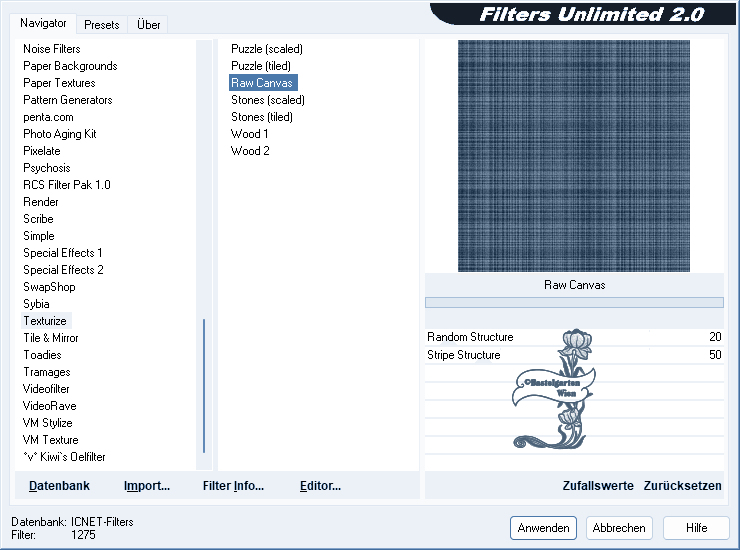The width and height of the screenshot is (740, 550).
Task: Click the Anwenden button
Action: [x=543, y=528]
